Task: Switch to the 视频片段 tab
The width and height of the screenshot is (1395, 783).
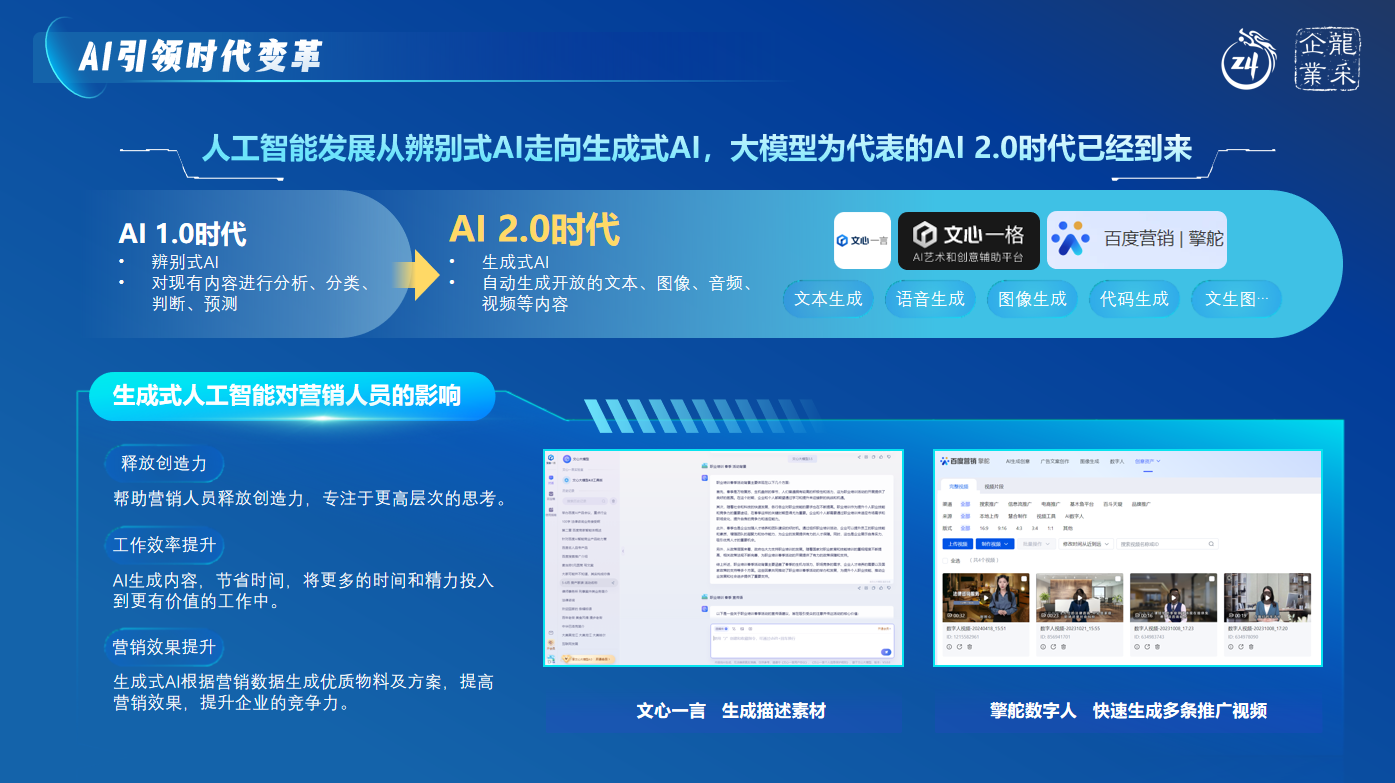Action: coord(994,486)
